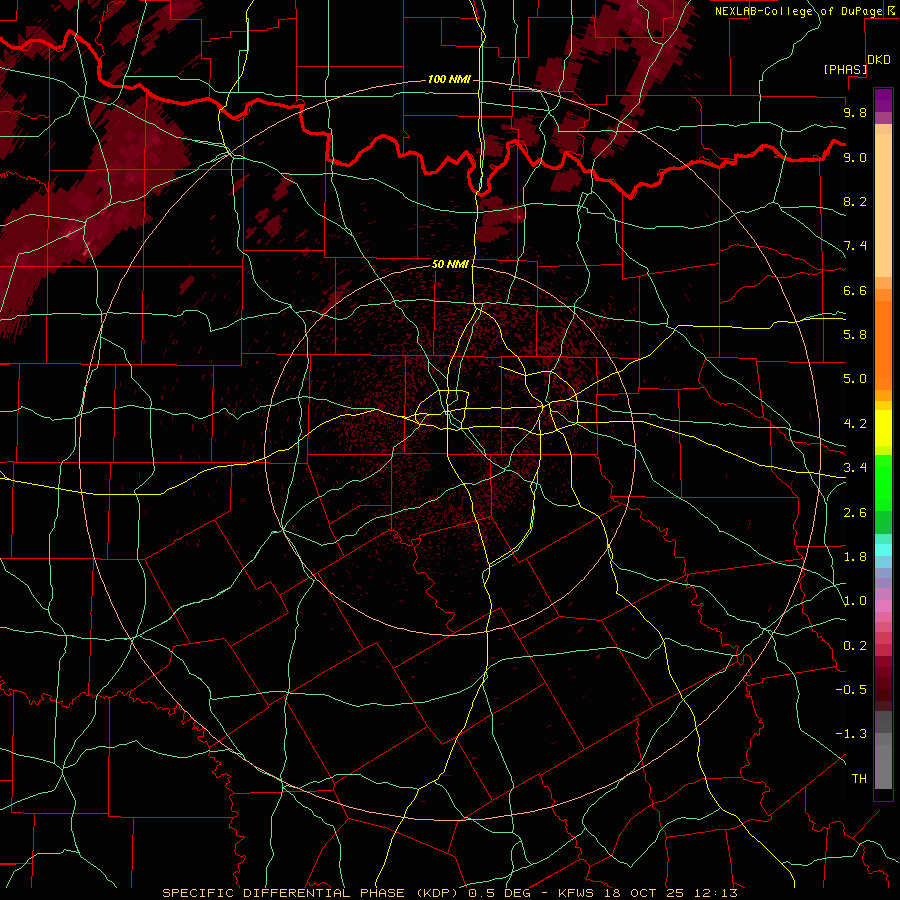Click the 4.2 scale value
Screen dimensions: 900x900
click(855, 424)
